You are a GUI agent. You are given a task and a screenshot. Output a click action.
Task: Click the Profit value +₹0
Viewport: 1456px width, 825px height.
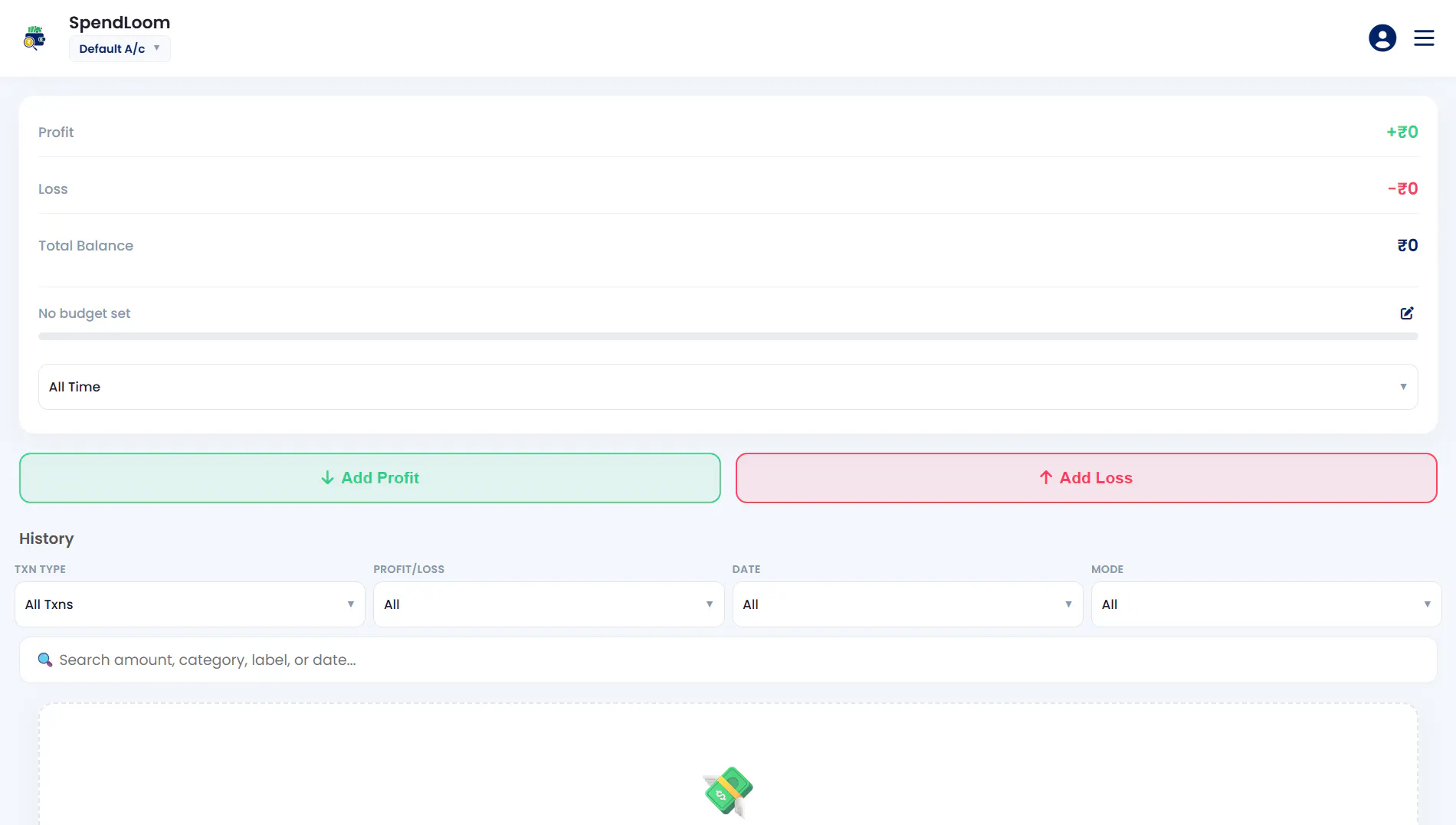coord(1402,132)
